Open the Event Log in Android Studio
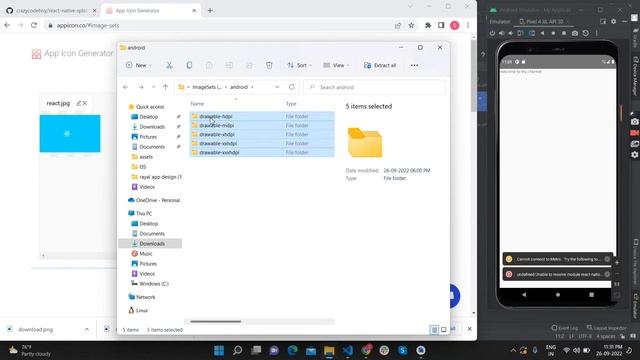640x360 pixels. 564,328
